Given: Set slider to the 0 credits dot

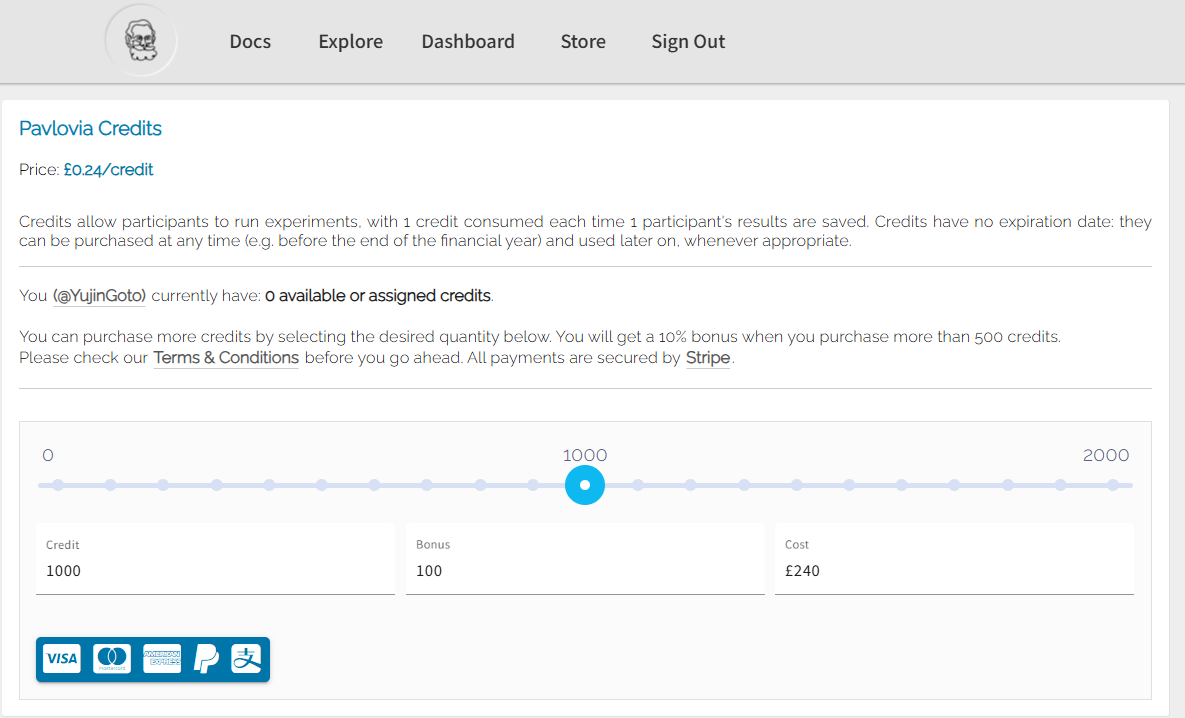Looking at the screenshot, I should pos(58,485).
